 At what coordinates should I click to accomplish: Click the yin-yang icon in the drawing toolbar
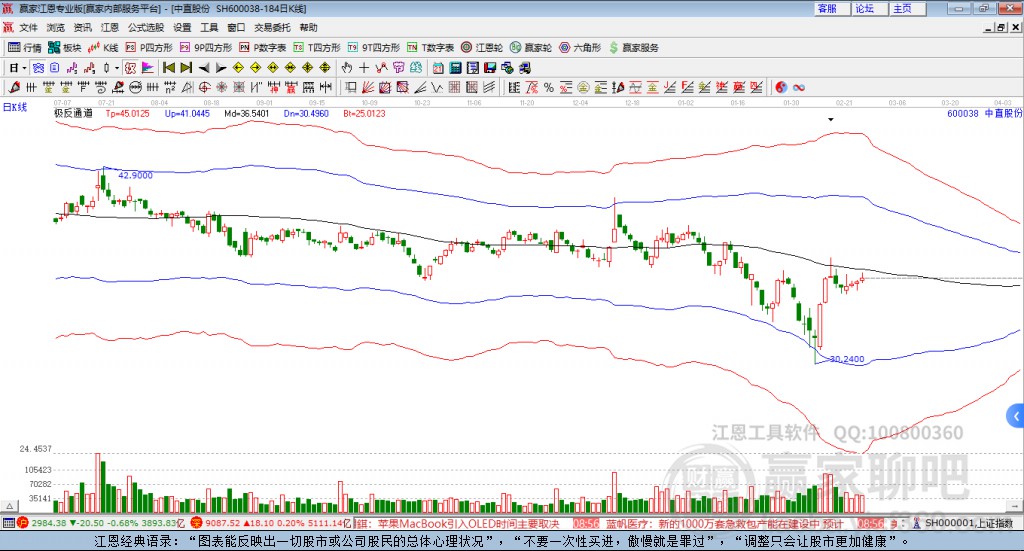click(781, 87)
